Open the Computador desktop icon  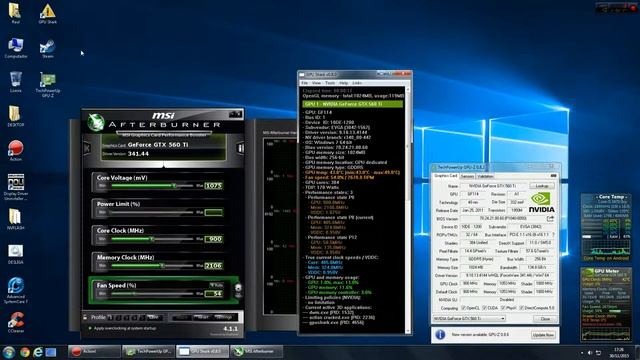point(16,48)
